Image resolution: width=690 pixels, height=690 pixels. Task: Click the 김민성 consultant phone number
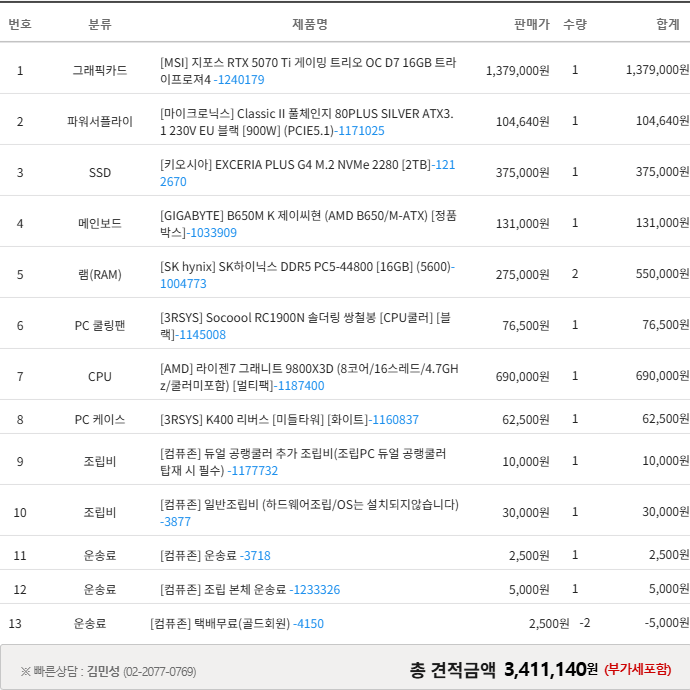coord(159,671)
